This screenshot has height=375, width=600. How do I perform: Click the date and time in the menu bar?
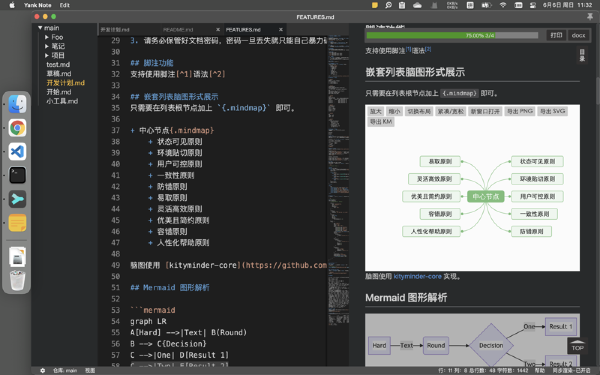(567, 5)
